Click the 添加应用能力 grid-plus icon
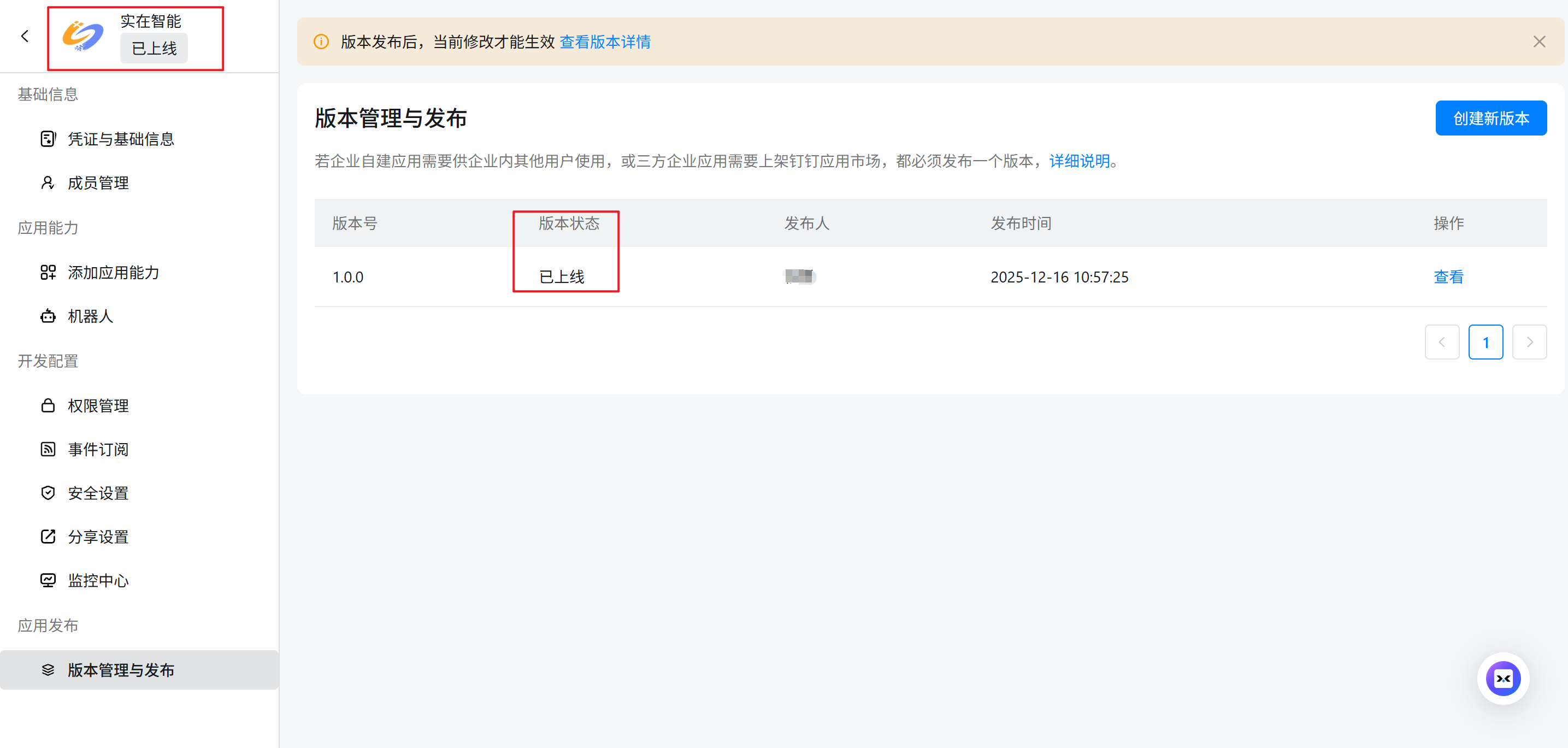 pos(48,272)
